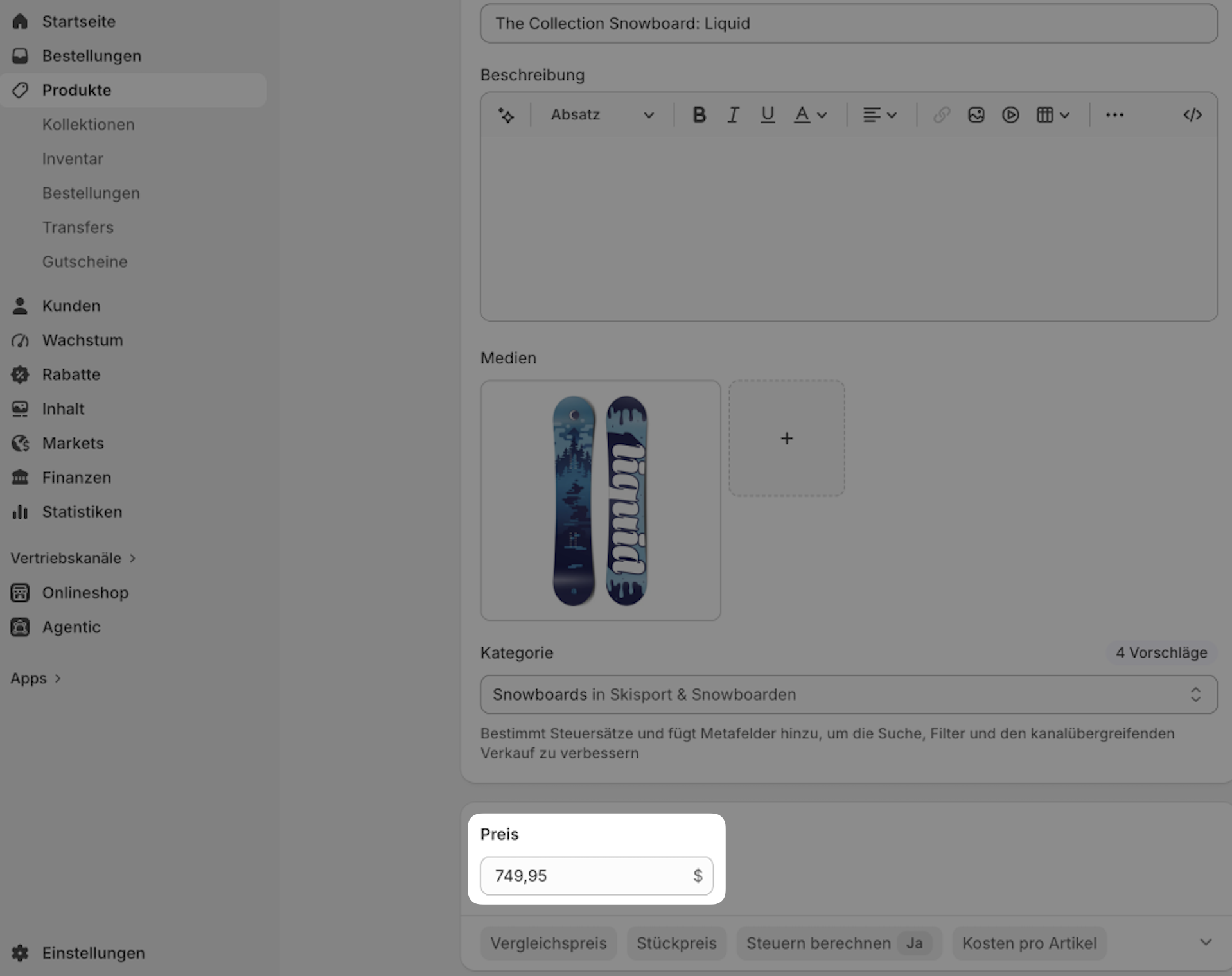The width and height of the screenshot is (1232, 976).
Task: Edit the product title field
Action: (x=849, y=23)
